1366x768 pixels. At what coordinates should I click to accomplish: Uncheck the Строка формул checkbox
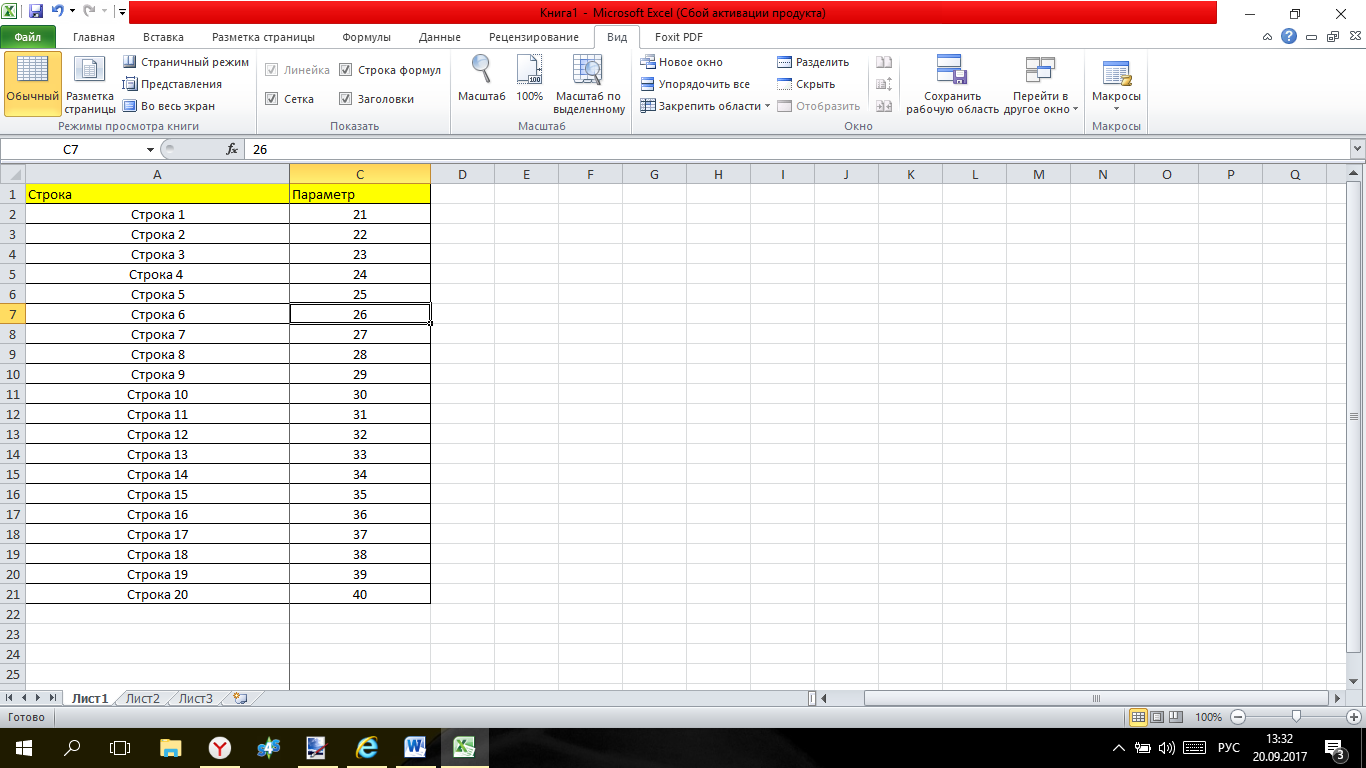(346, 70)
